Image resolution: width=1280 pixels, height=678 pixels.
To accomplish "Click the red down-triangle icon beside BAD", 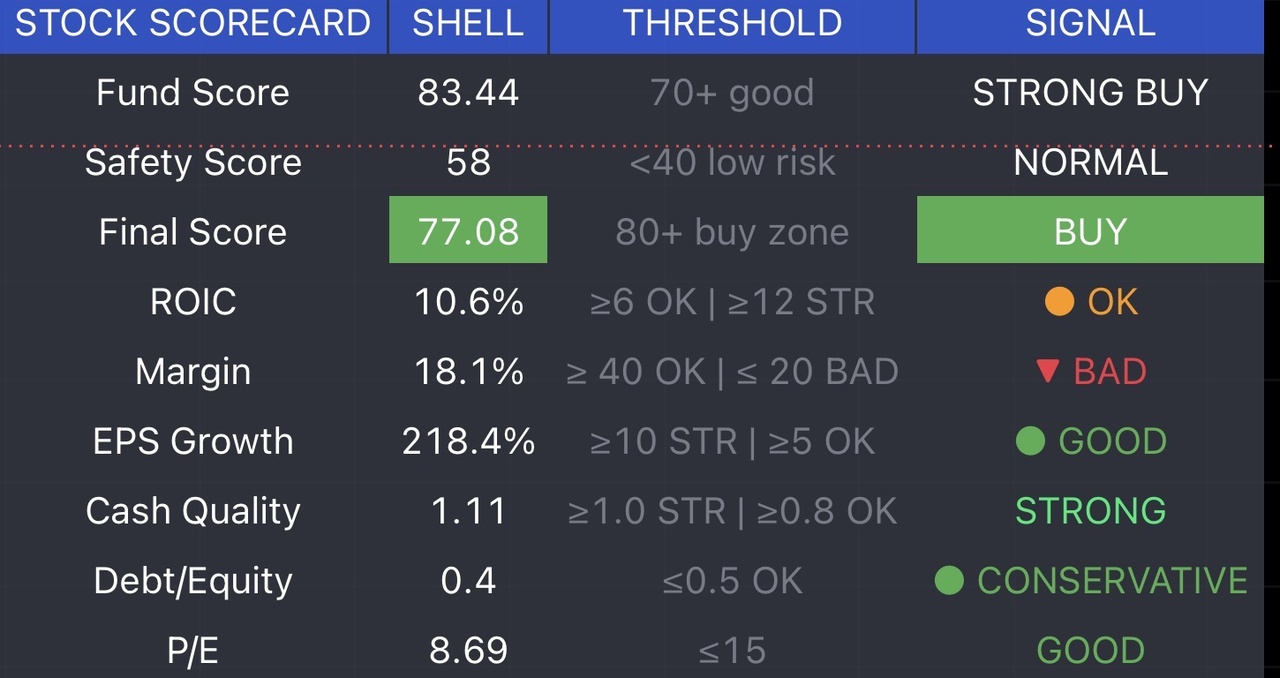I will (x=1048, y=372).
